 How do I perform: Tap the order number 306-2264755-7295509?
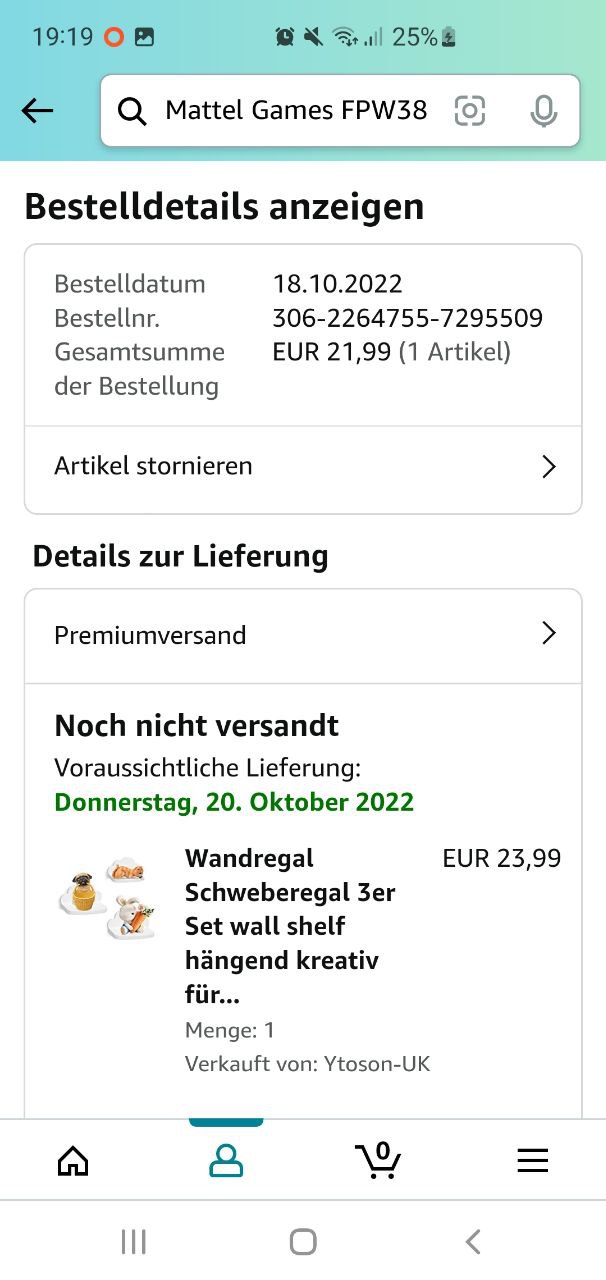click(x=407, y=319)
